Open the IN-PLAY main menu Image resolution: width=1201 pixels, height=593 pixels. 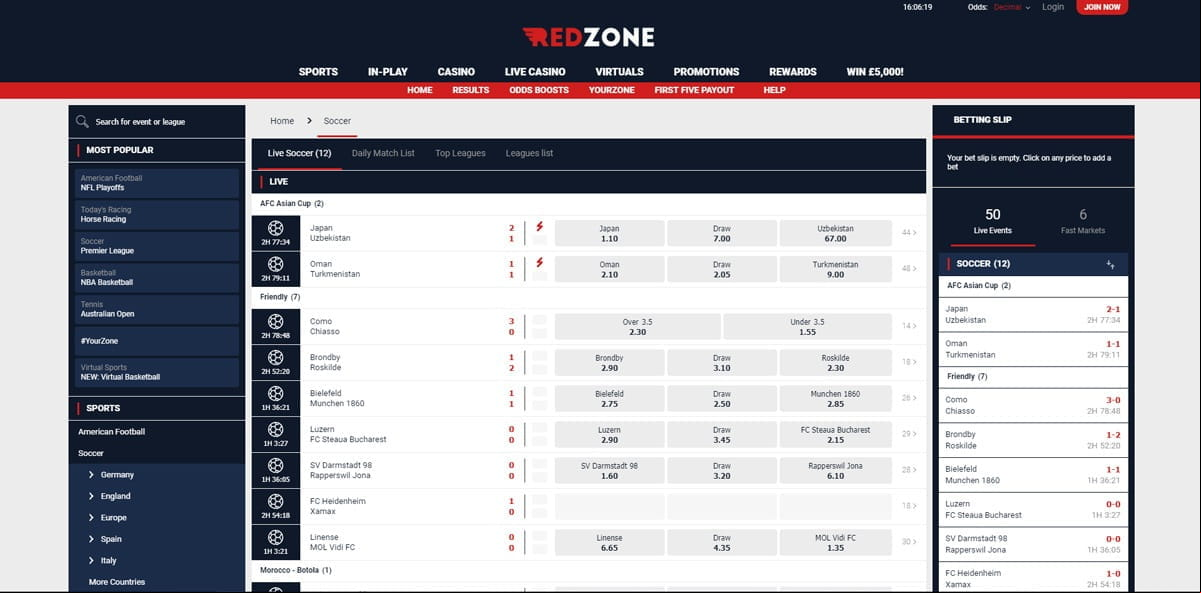pyautogui.click(x=387, y=72)
